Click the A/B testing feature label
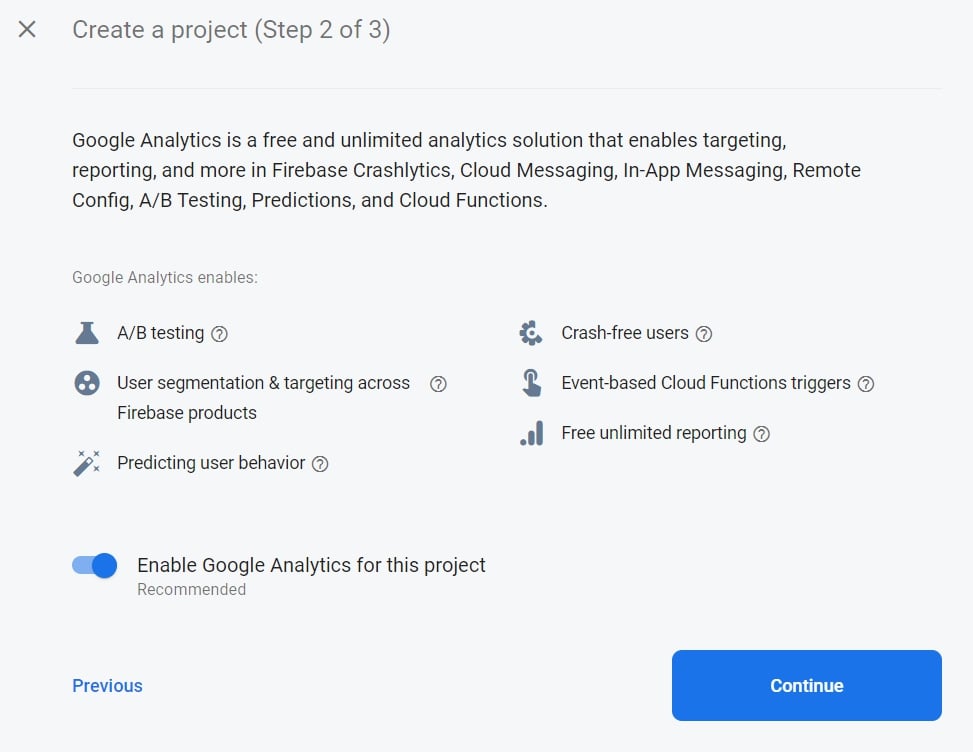 (160, 333)
